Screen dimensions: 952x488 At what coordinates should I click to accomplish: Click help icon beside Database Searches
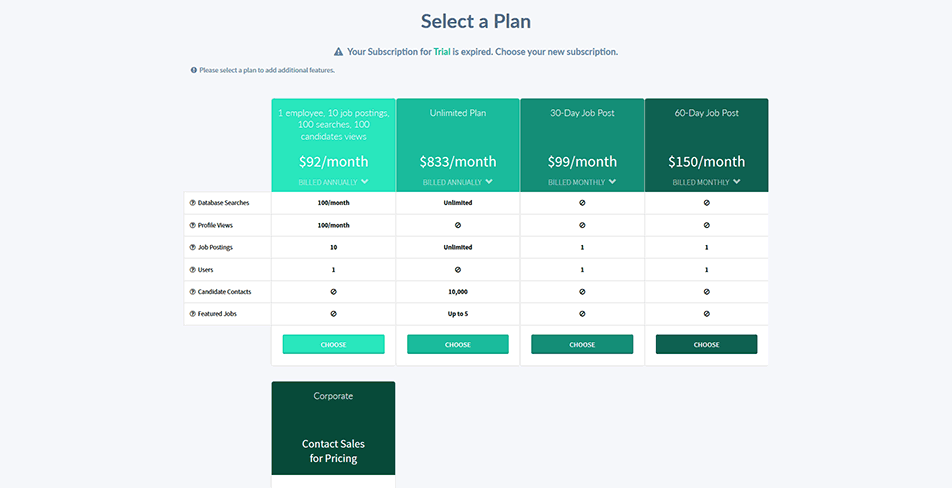[x=192, y=203]
